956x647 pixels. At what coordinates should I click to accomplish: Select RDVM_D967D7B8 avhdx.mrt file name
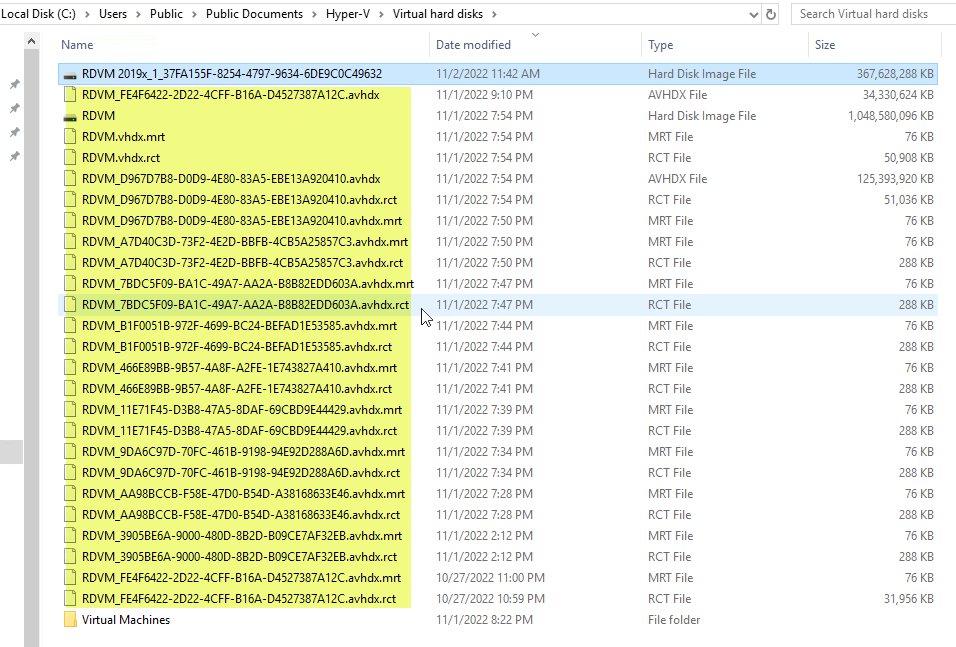pyautogui.click(x=242, y=221)
